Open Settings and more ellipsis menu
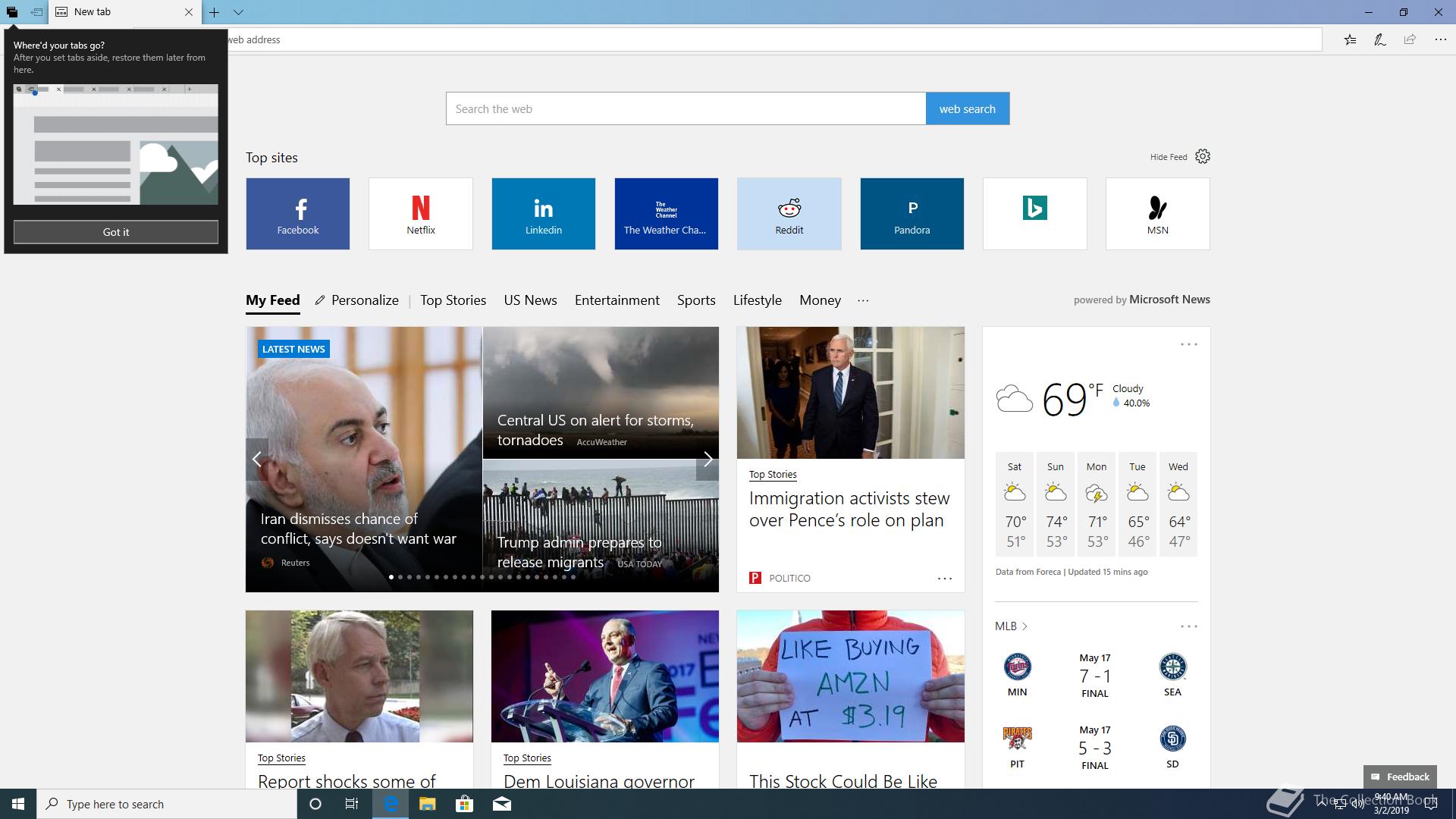The image size is (1456, 819). [1440, 39]
